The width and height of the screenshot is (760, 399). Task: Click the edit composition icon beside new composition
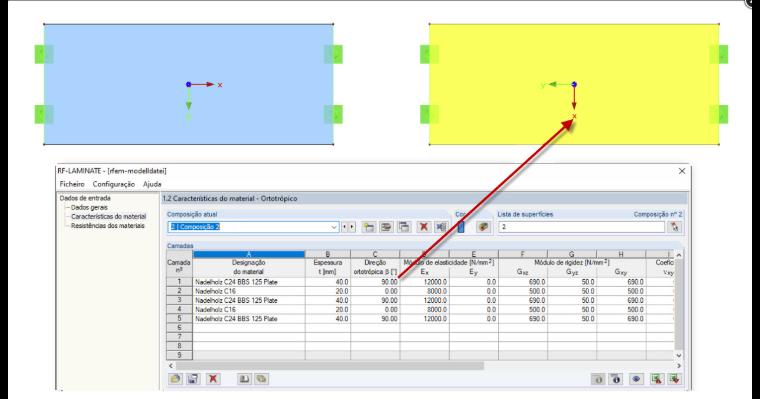coord(386,227)
